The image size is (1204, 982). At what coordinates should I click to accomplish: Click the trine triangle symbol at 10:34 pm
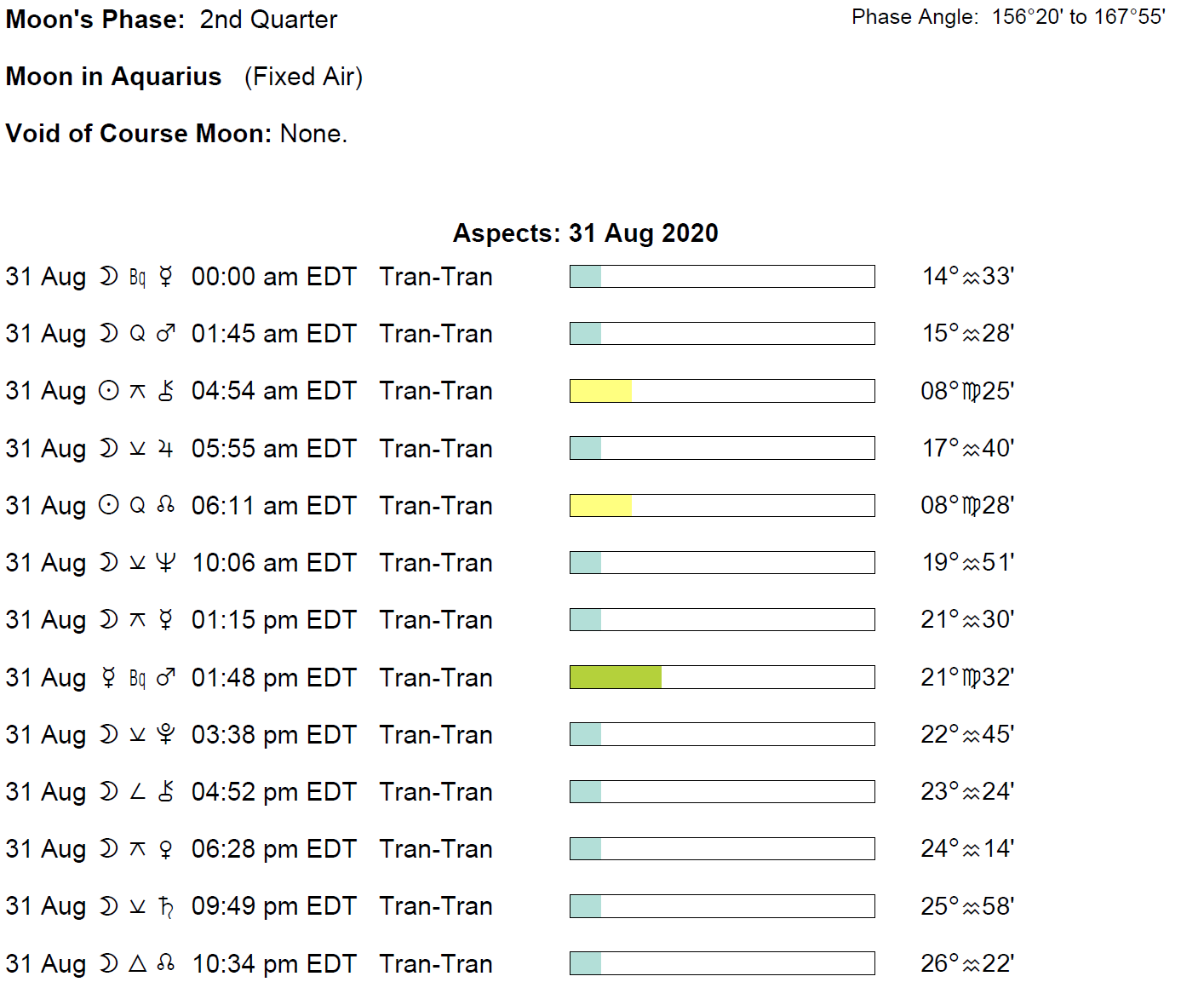tap(137, 963)
